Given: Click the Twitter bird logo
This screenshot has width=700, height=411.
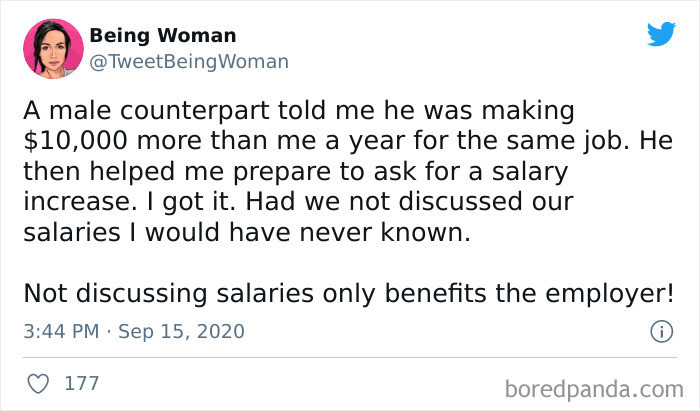Looking at the screenshot, I should pyautogui.click(x=661, y=33).
